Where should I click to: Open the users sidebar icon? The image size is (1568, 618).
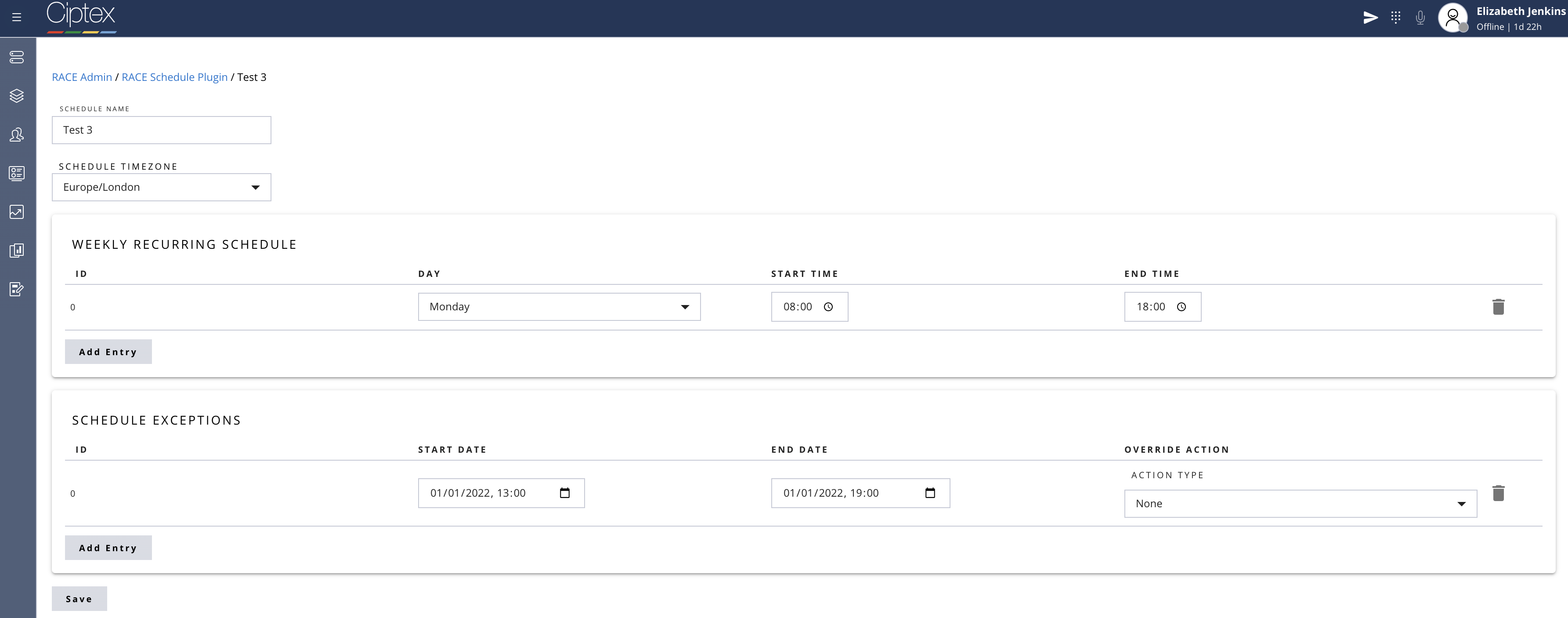17,135
